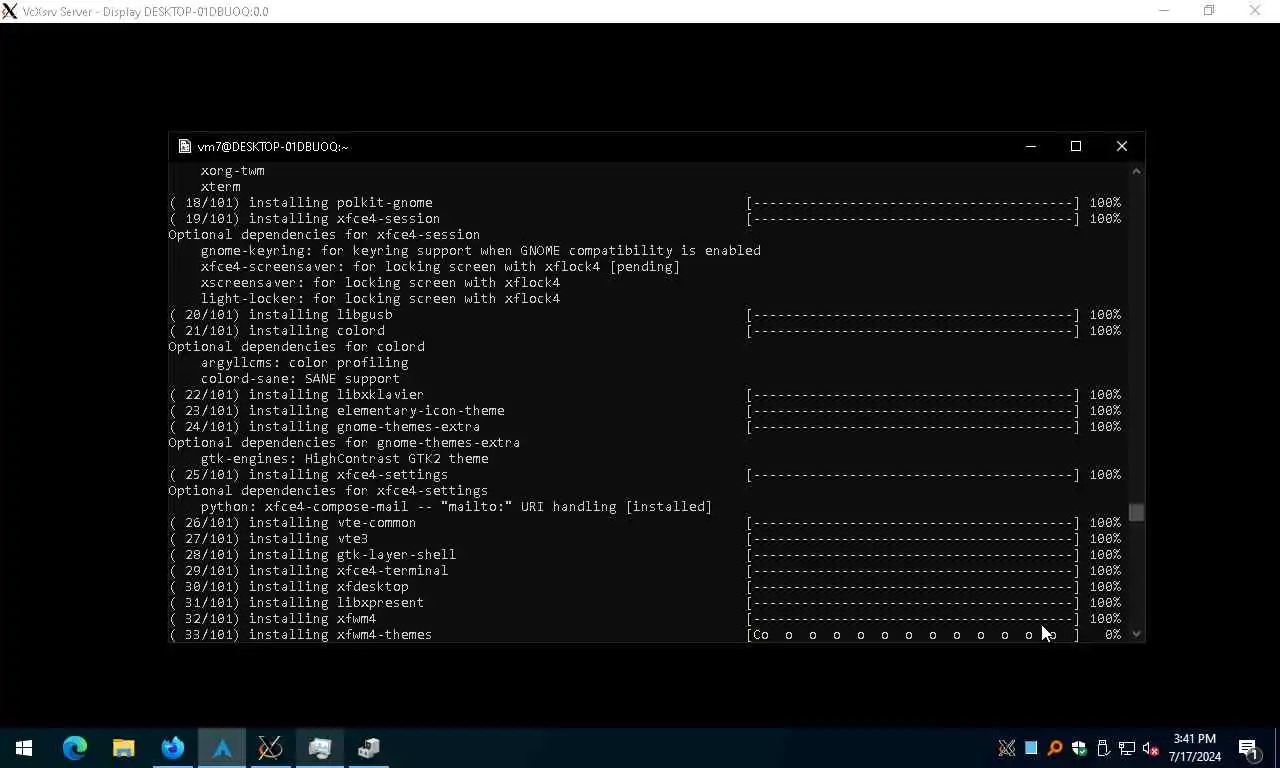Click the 'installing xfdesktop' line
Viewport: 1280px width, 768px height.
(x=288, y=587)
